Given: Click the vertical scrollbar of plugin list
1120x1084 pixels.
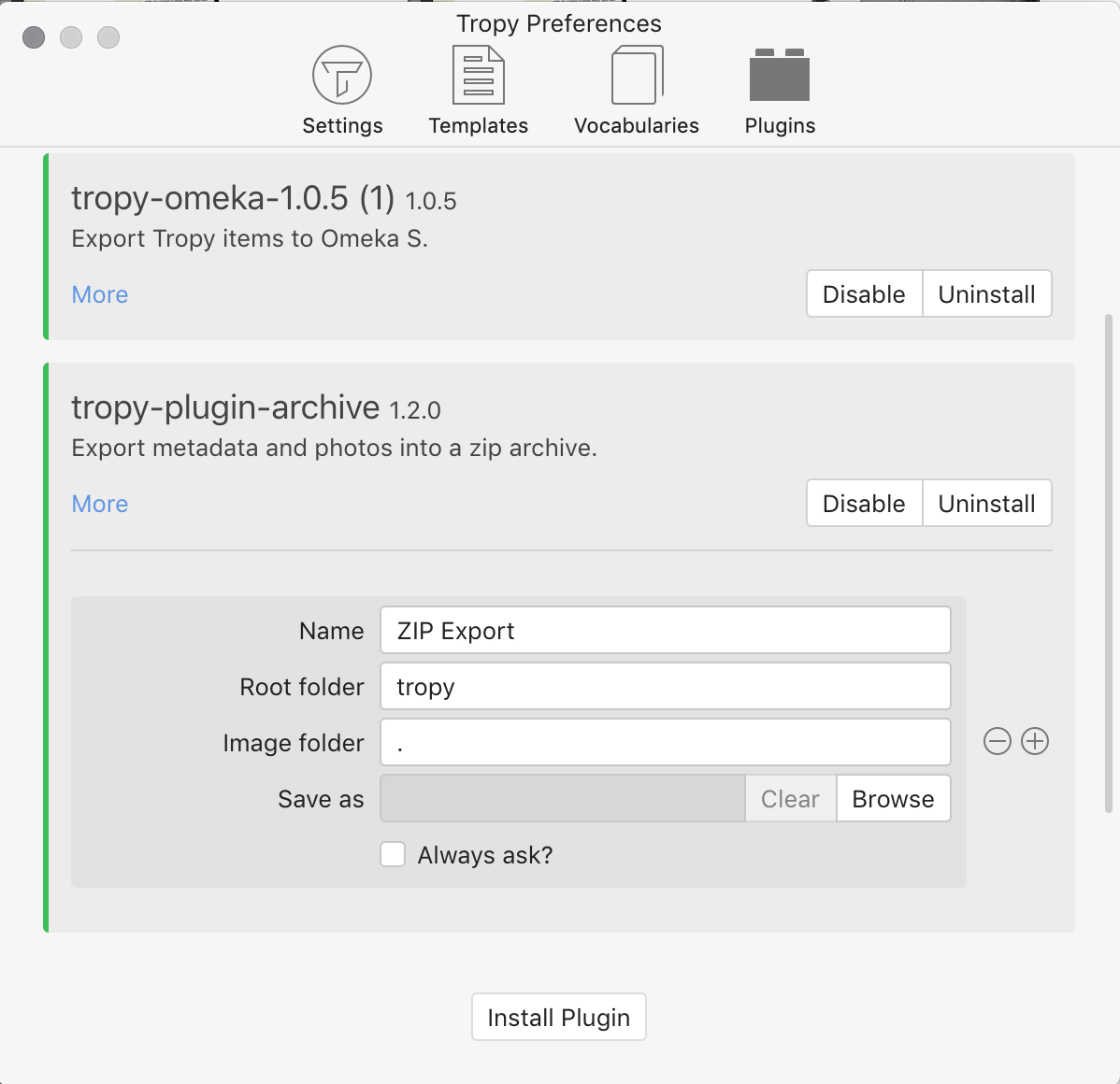Looking at the screenshot, I should pos(1109,563).
